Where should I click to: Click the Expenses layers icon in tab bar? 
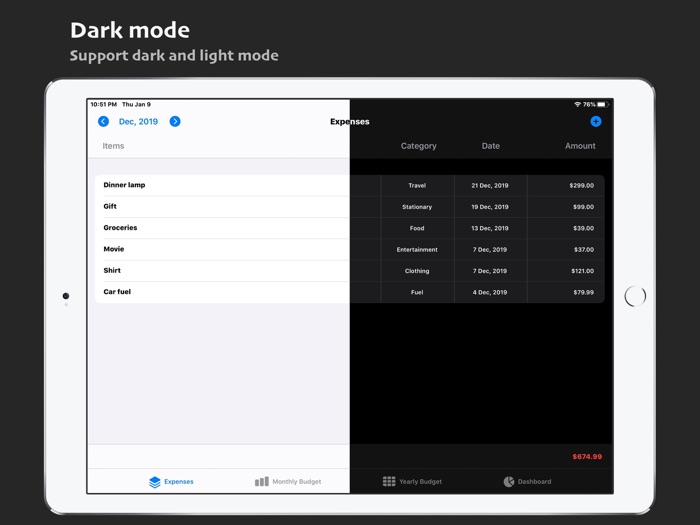tap(154, 482)
